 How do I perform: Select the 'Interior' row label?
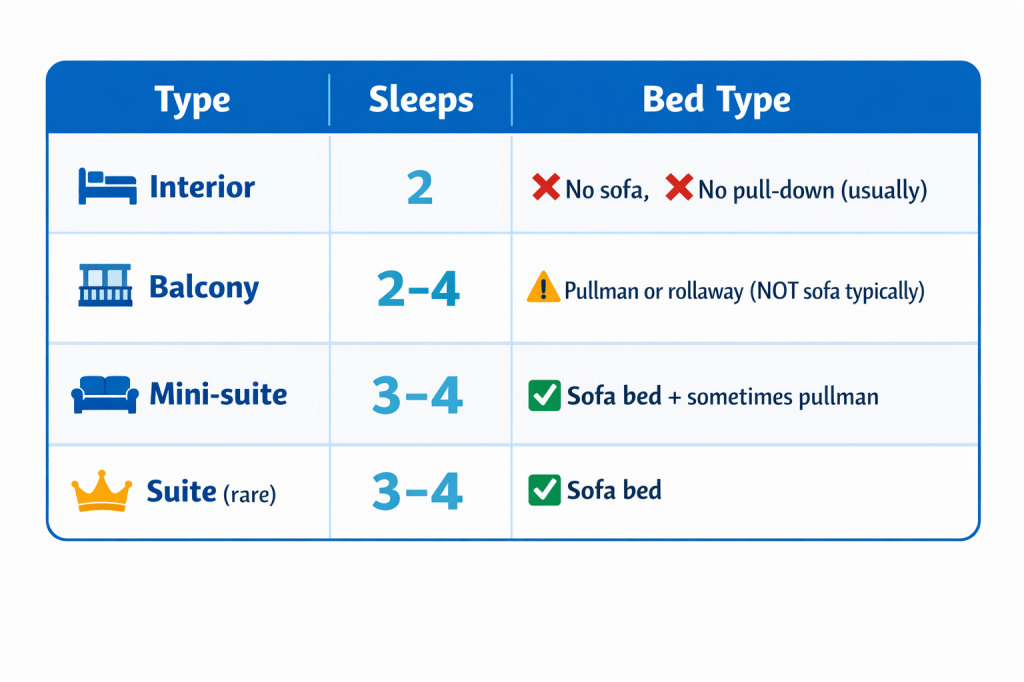(x=202, y=187)
